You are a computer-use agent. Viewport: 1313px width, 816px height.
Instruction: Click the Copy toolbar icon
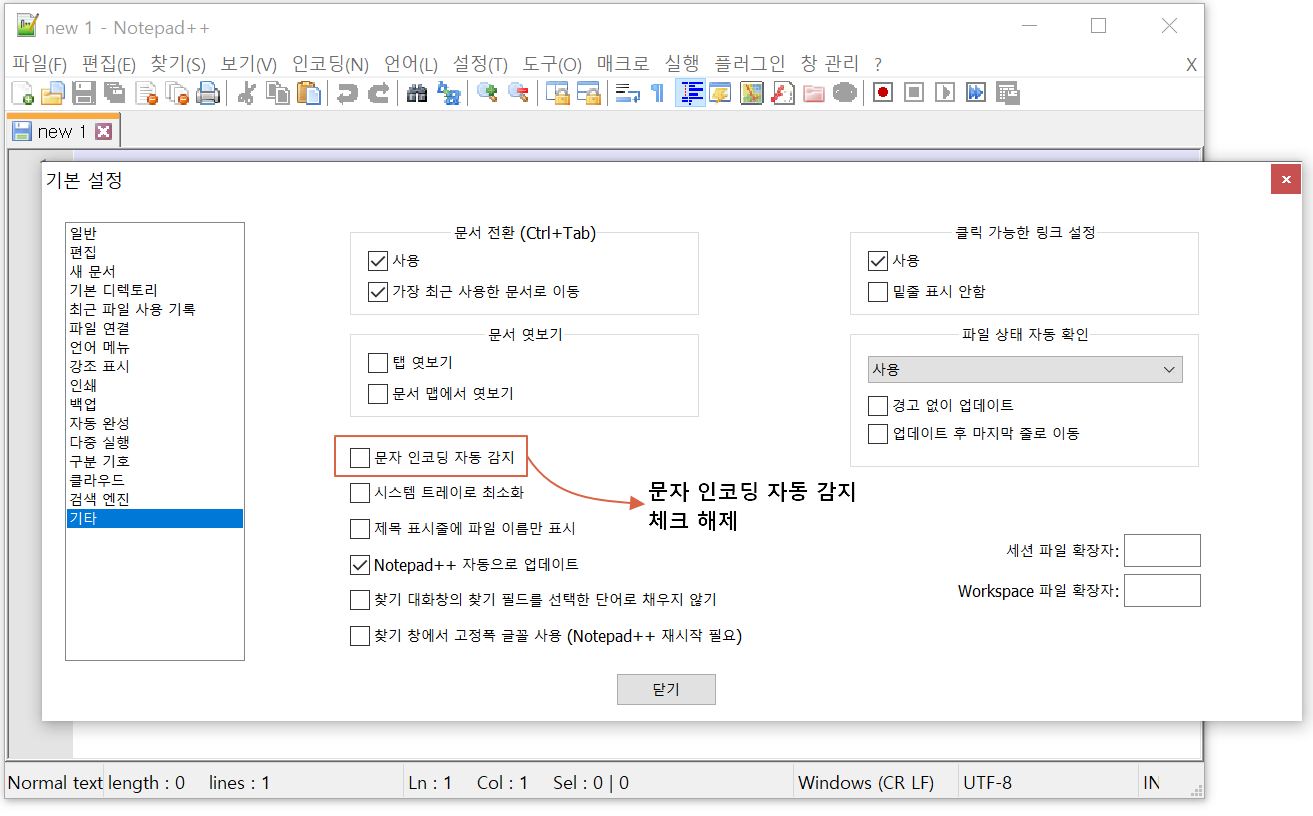tap(278, 94)
